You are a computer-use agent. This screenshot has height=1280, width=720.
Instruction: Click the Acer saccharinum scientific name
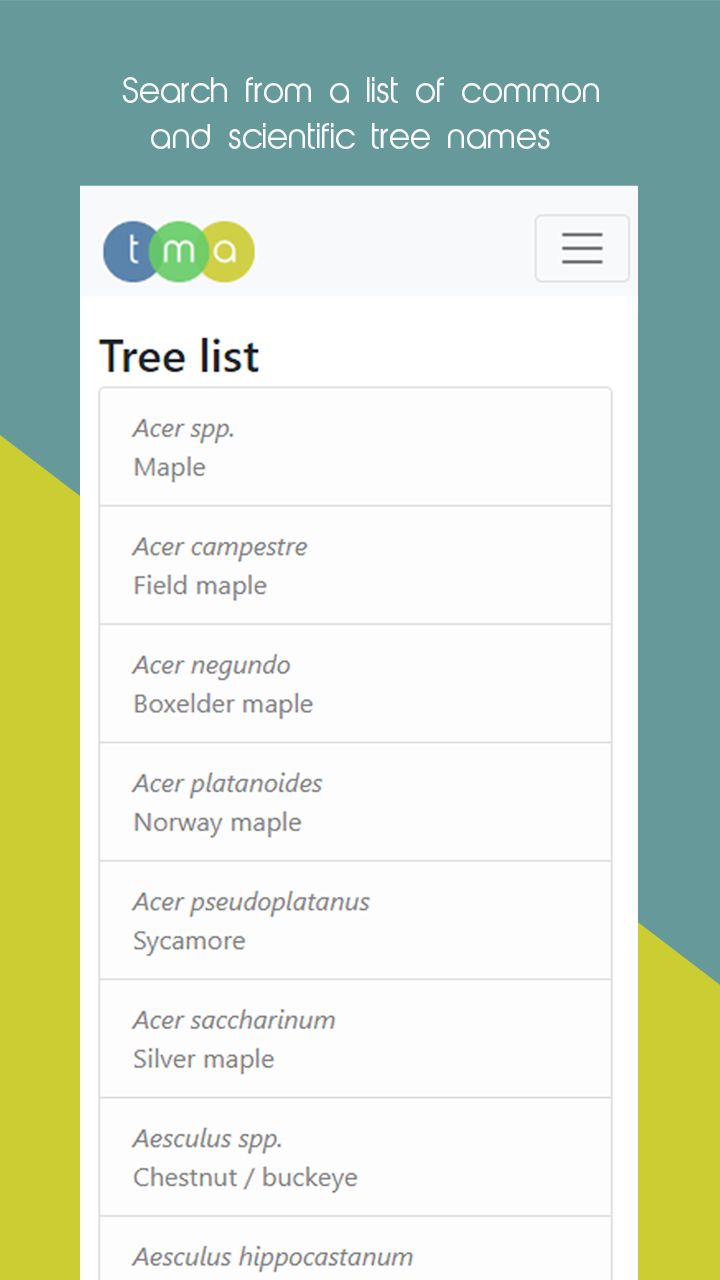click(234, 1020)
